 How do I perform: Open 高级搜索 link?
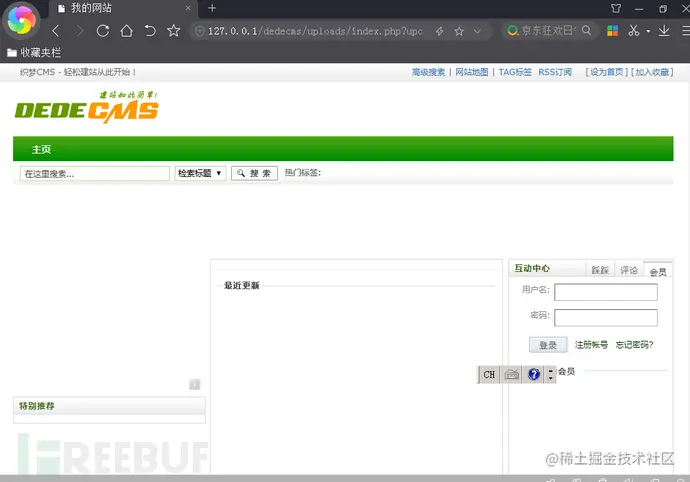428,72
